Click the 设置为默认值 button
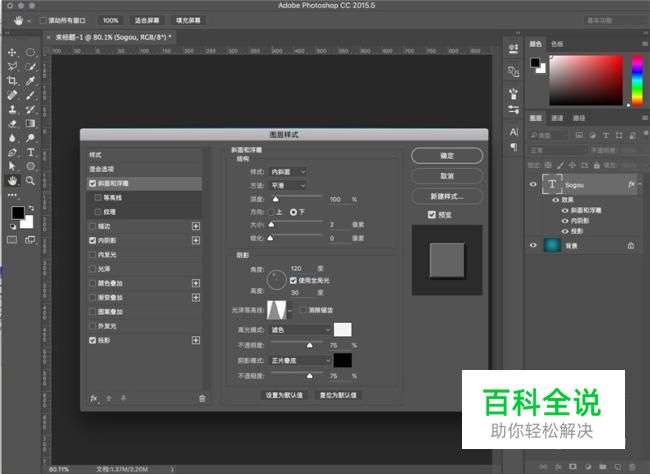 pos(284,395)
